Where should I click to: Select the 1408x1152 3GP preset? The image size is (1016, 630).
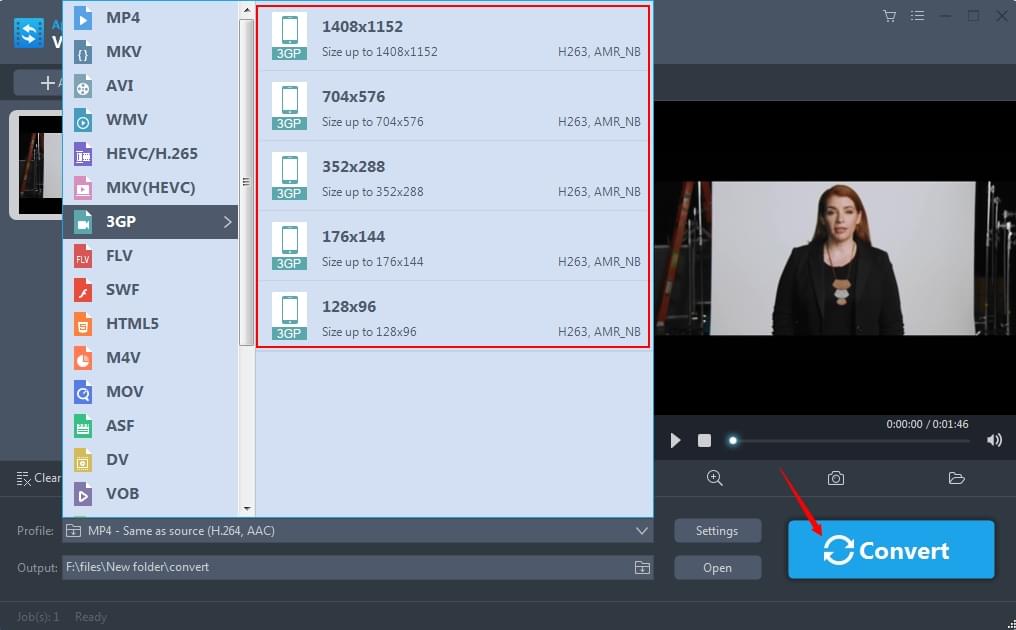[x=453, y=37]
